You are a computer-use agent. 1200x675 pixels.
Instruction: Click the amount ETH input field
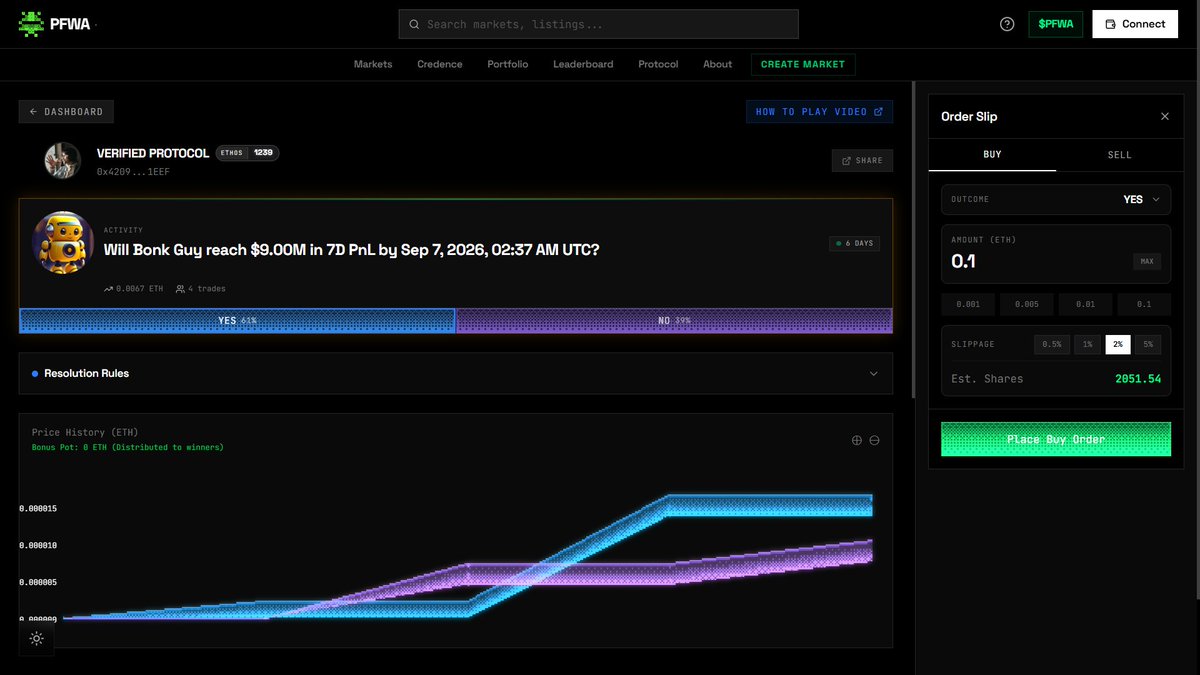click(1035, 262)
